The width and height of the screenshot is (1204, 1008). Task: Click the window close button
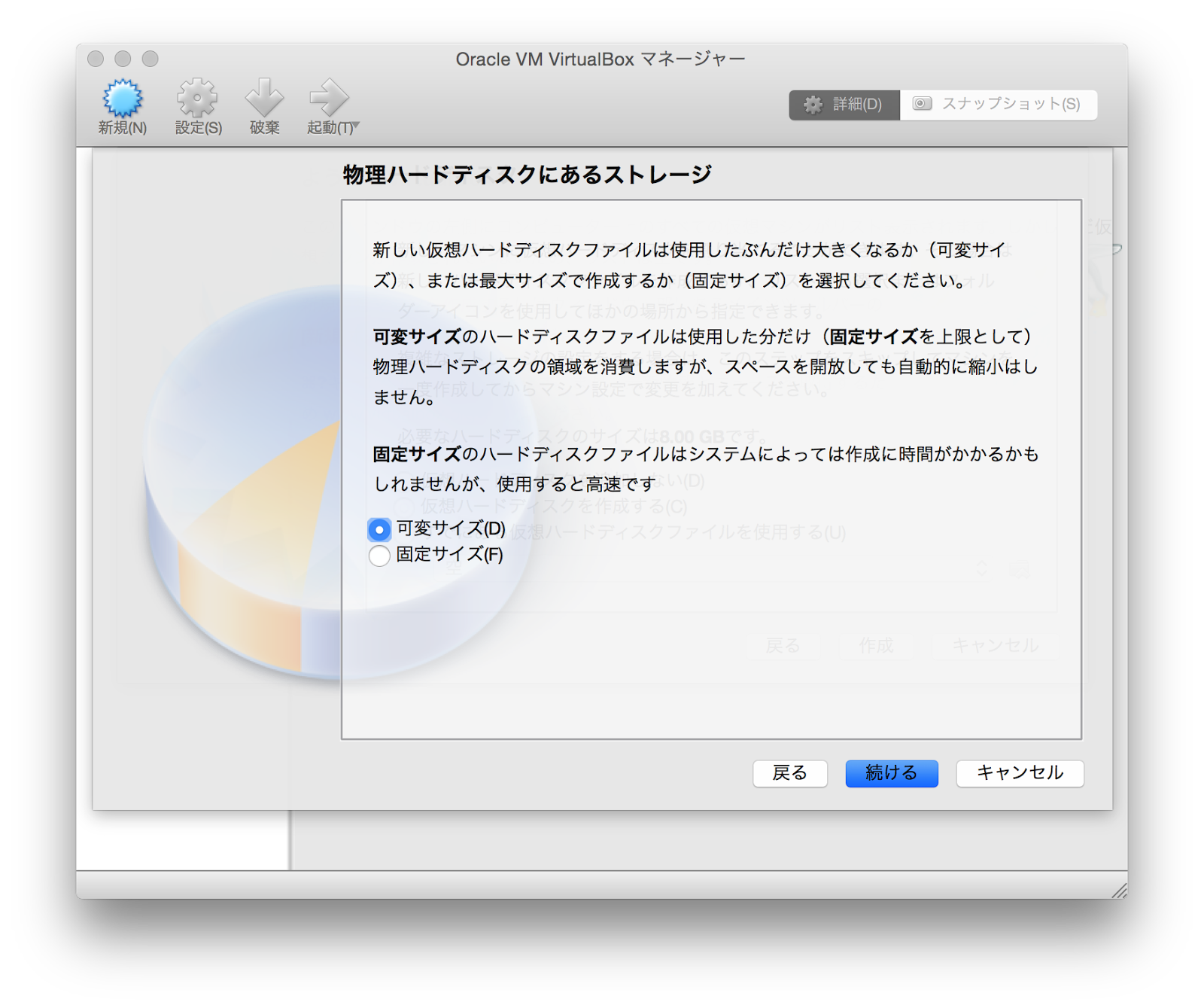96,59
